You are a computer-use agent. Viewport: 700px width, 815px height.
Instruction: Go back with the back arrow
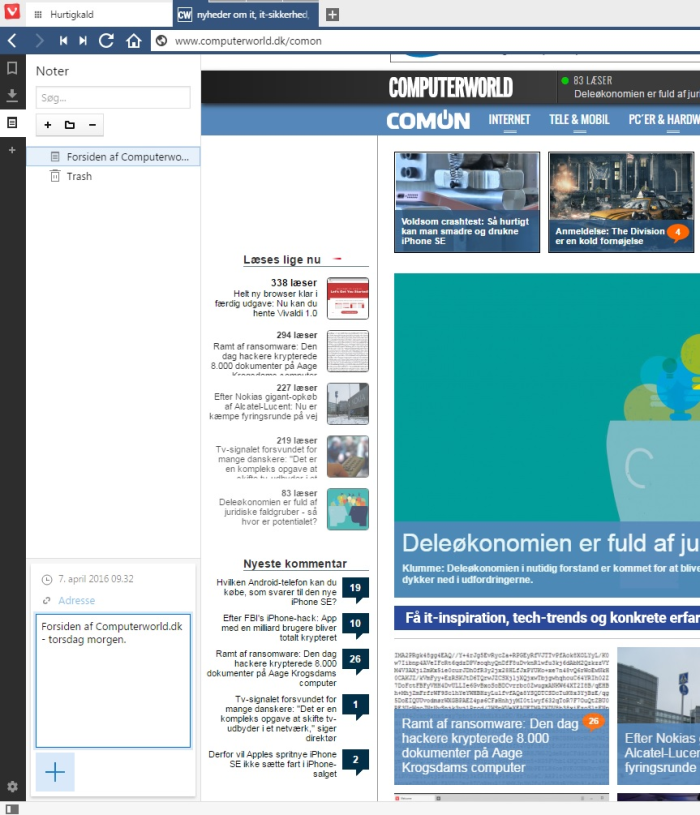pos(12,41)
